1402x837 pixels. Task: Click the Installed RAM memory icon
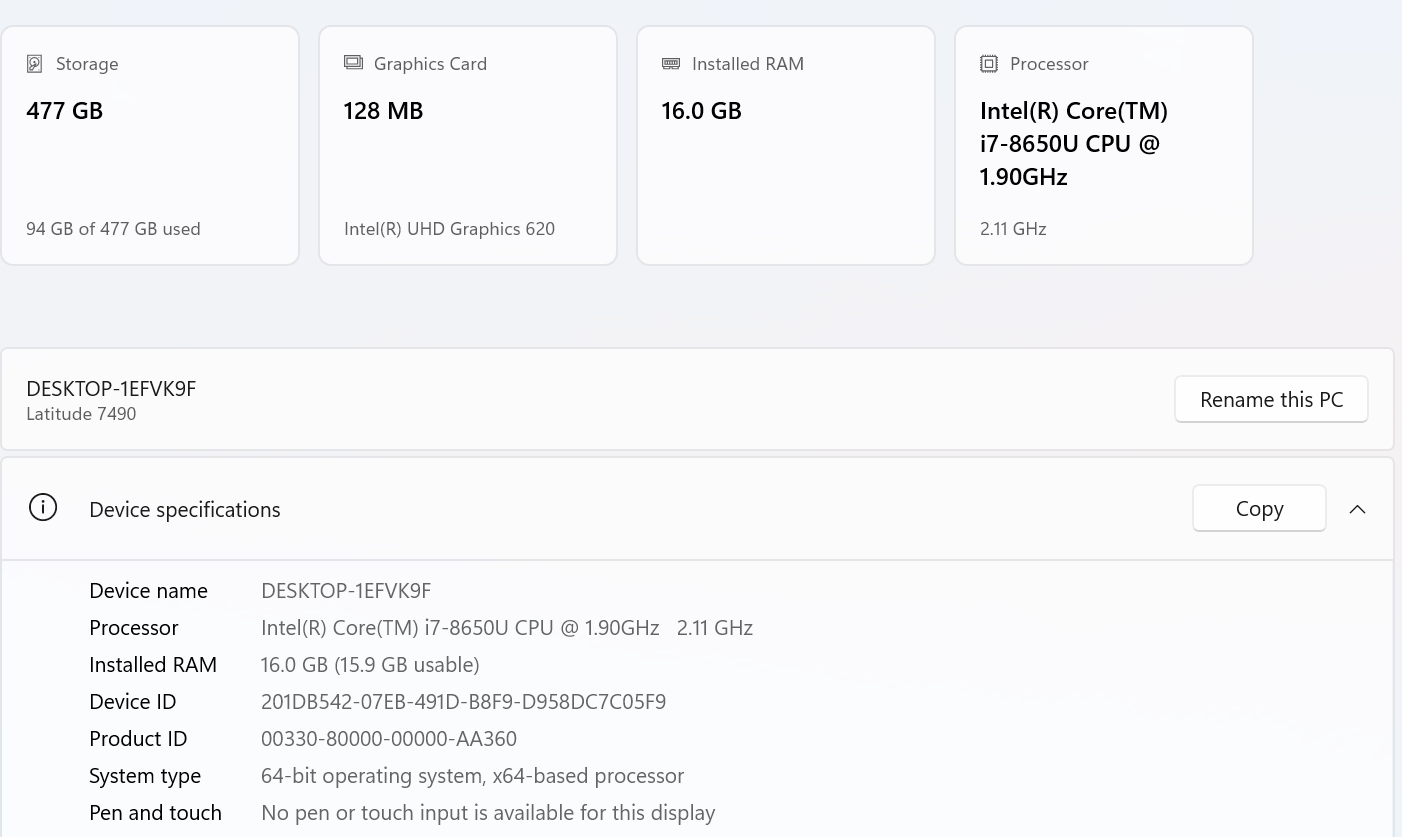671,64
